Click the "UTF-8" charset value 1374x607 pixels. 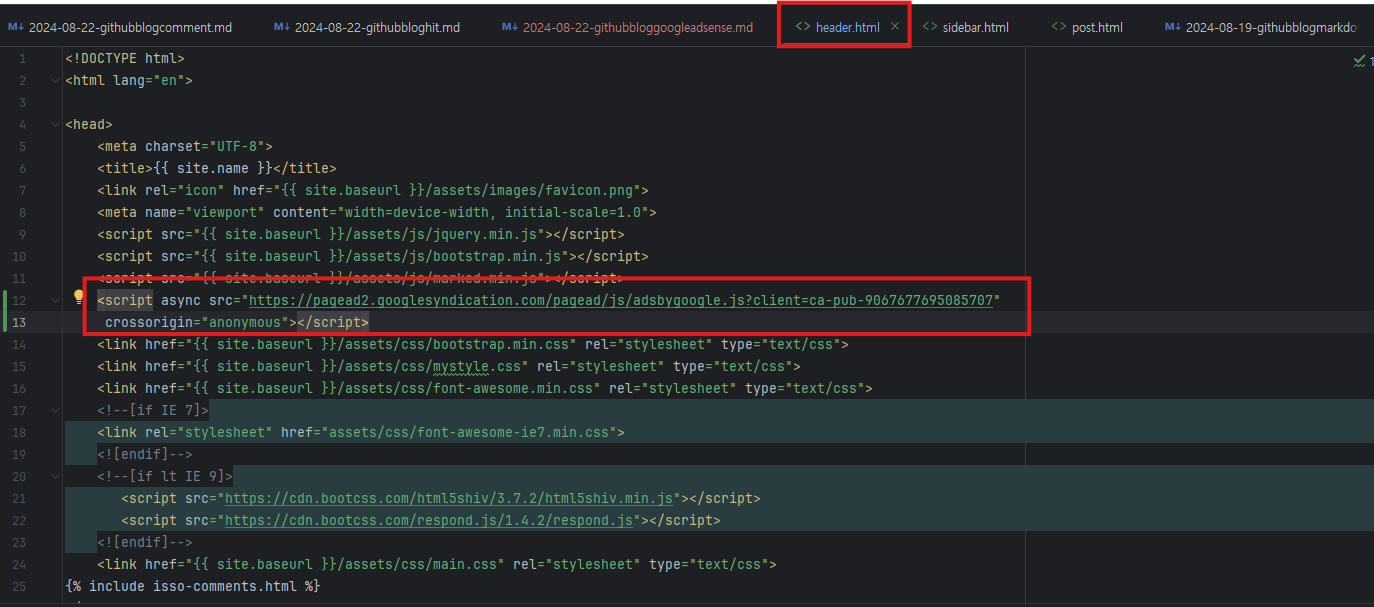point(236,146)
